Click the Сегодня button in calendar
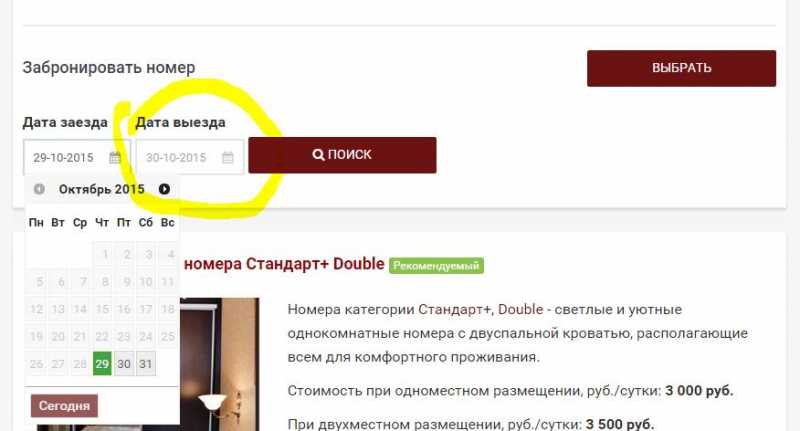The height and width of the screenshot is (431, 800). pyautogui.click(x=64, y=406)
